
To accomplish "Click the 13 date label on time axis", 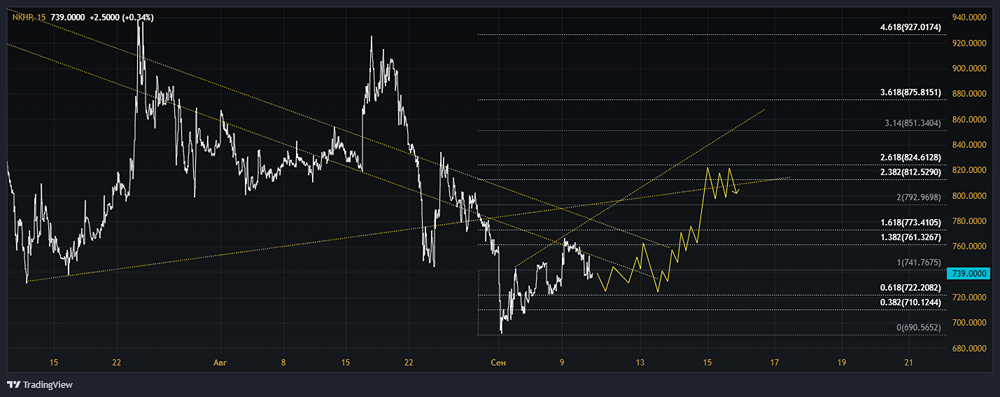I will click(x=640, y=363).
